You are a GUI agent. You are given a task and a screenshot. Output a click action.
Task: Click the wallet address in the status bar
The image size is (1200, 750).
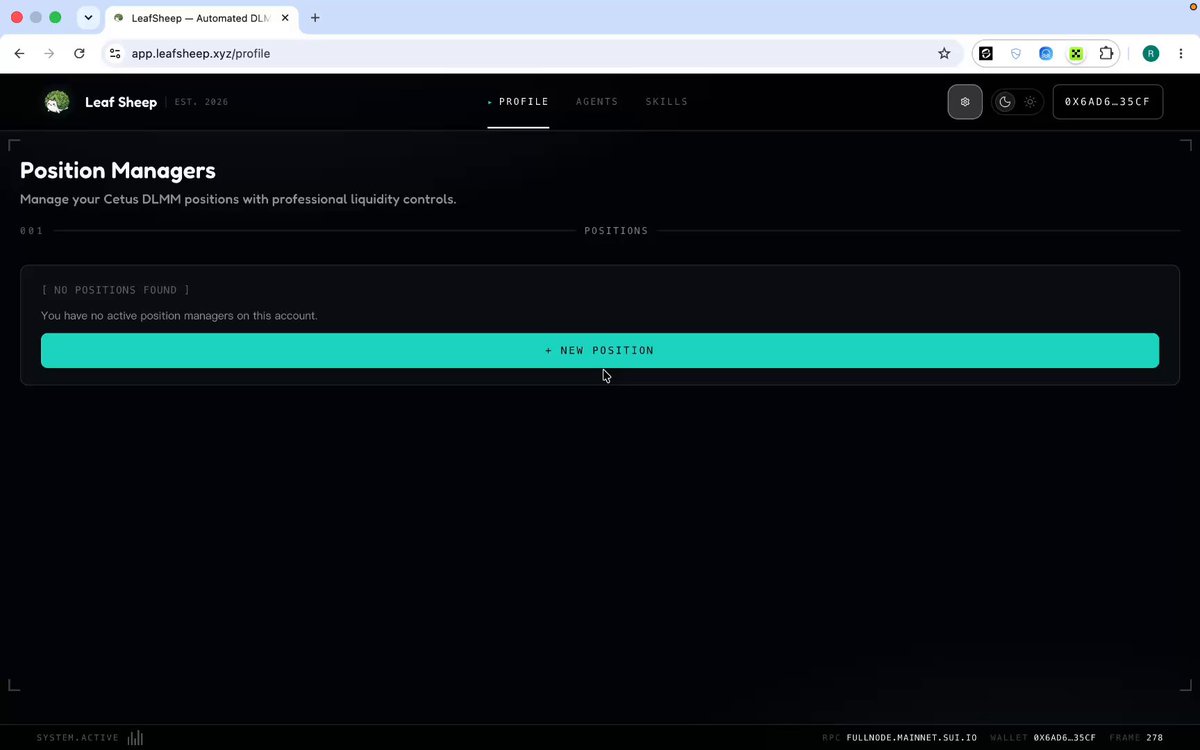1065,738
